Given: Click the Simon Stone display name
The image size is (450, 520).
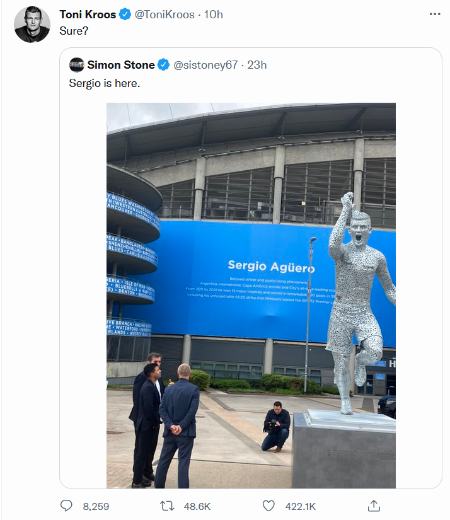Looking at the screenshot, I should [x=121, y=65].
